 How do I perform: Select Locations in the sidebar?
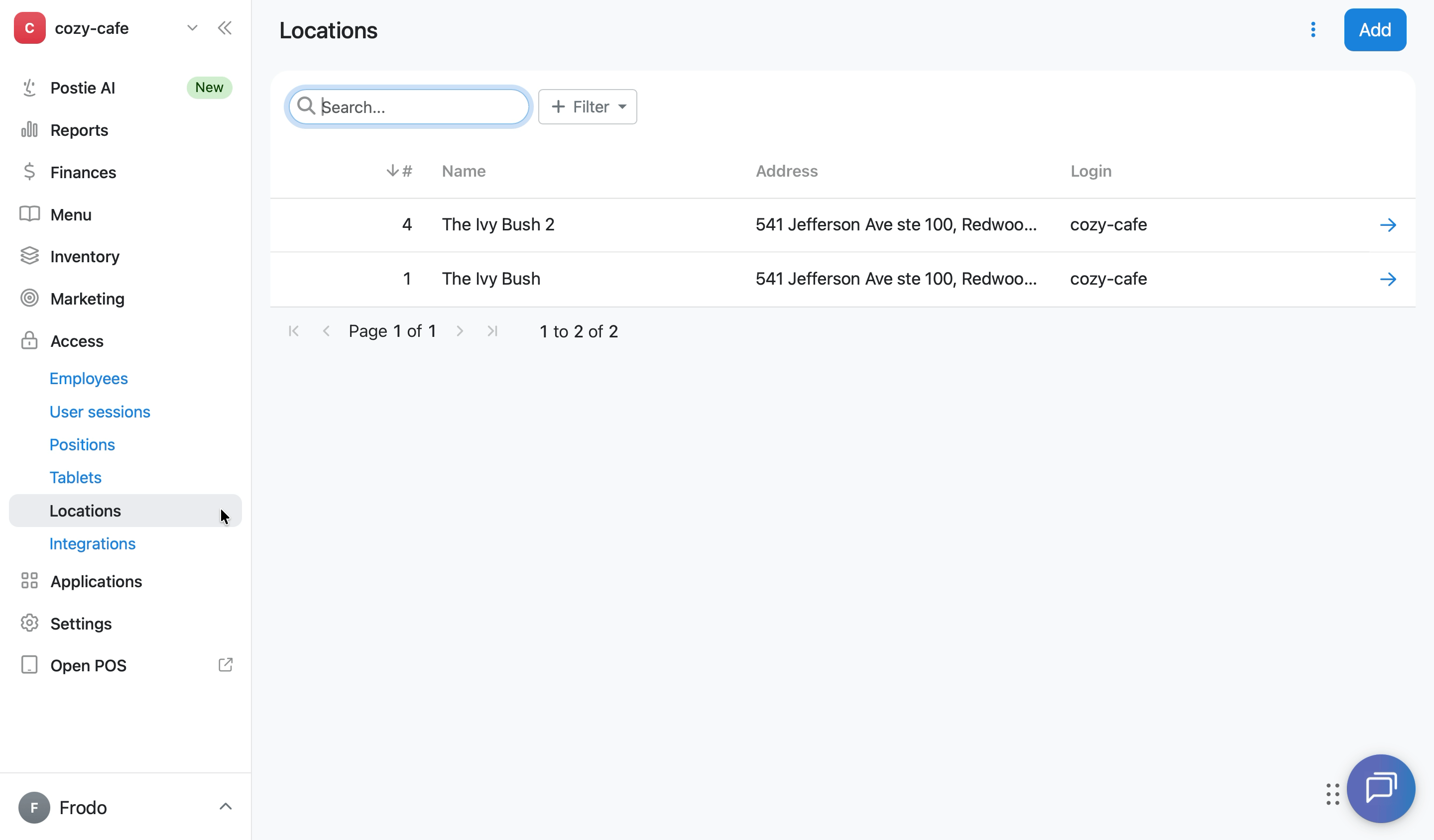coord(125,511)
